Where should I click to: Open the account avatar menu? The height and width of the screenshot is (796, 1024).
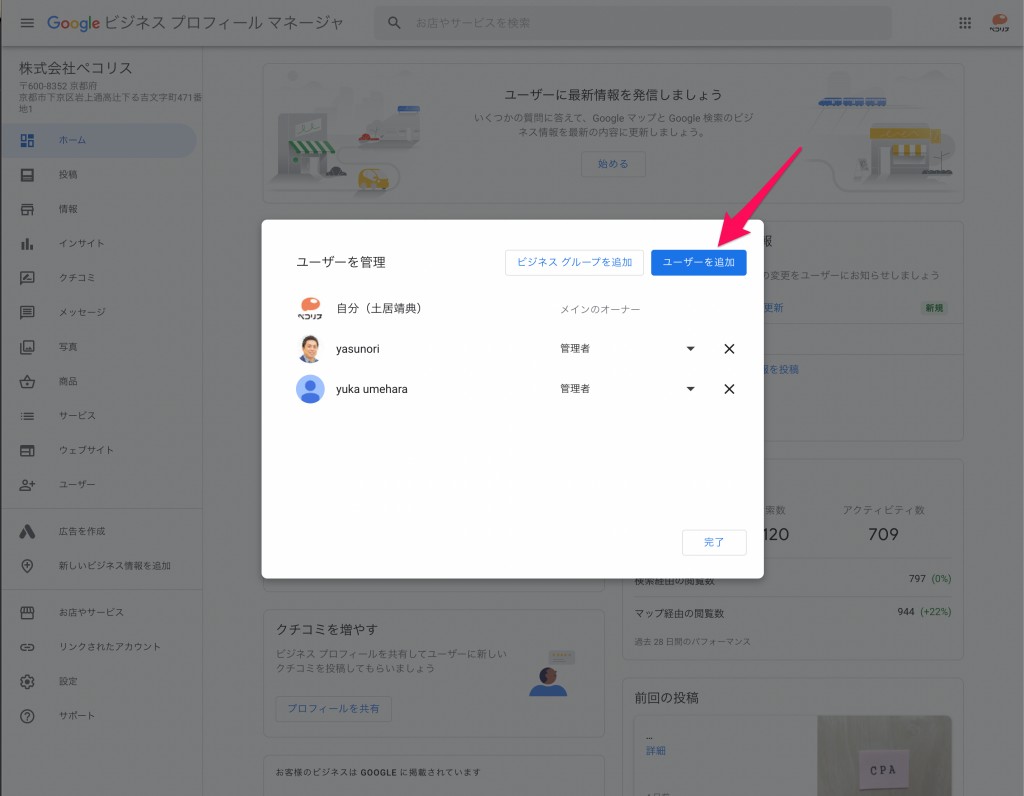pos(999,23)
